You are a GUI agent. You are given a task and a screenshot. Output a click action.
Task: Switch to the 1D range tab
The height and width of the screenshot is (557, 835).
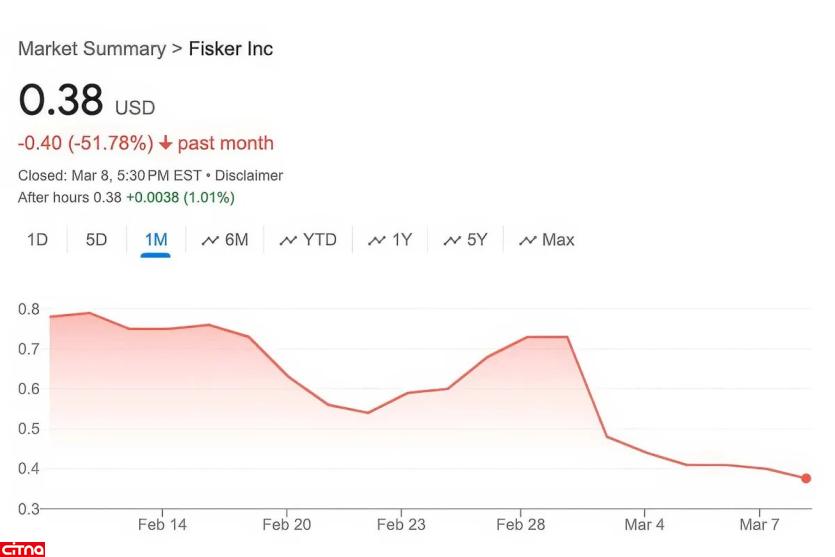click(37, 240)
